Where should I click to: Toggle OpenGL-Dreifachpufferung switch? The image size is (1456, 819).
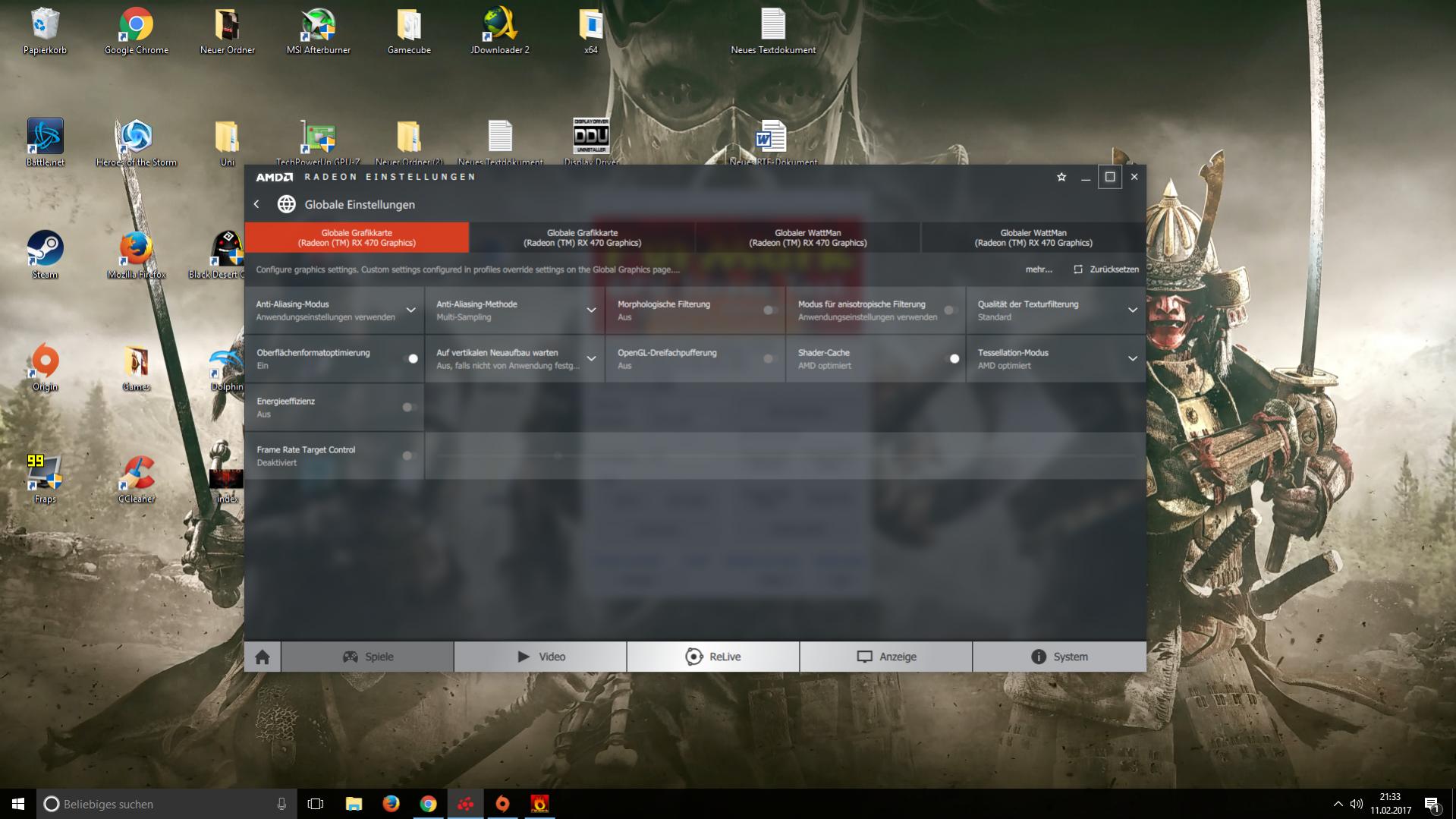[769, 358]
